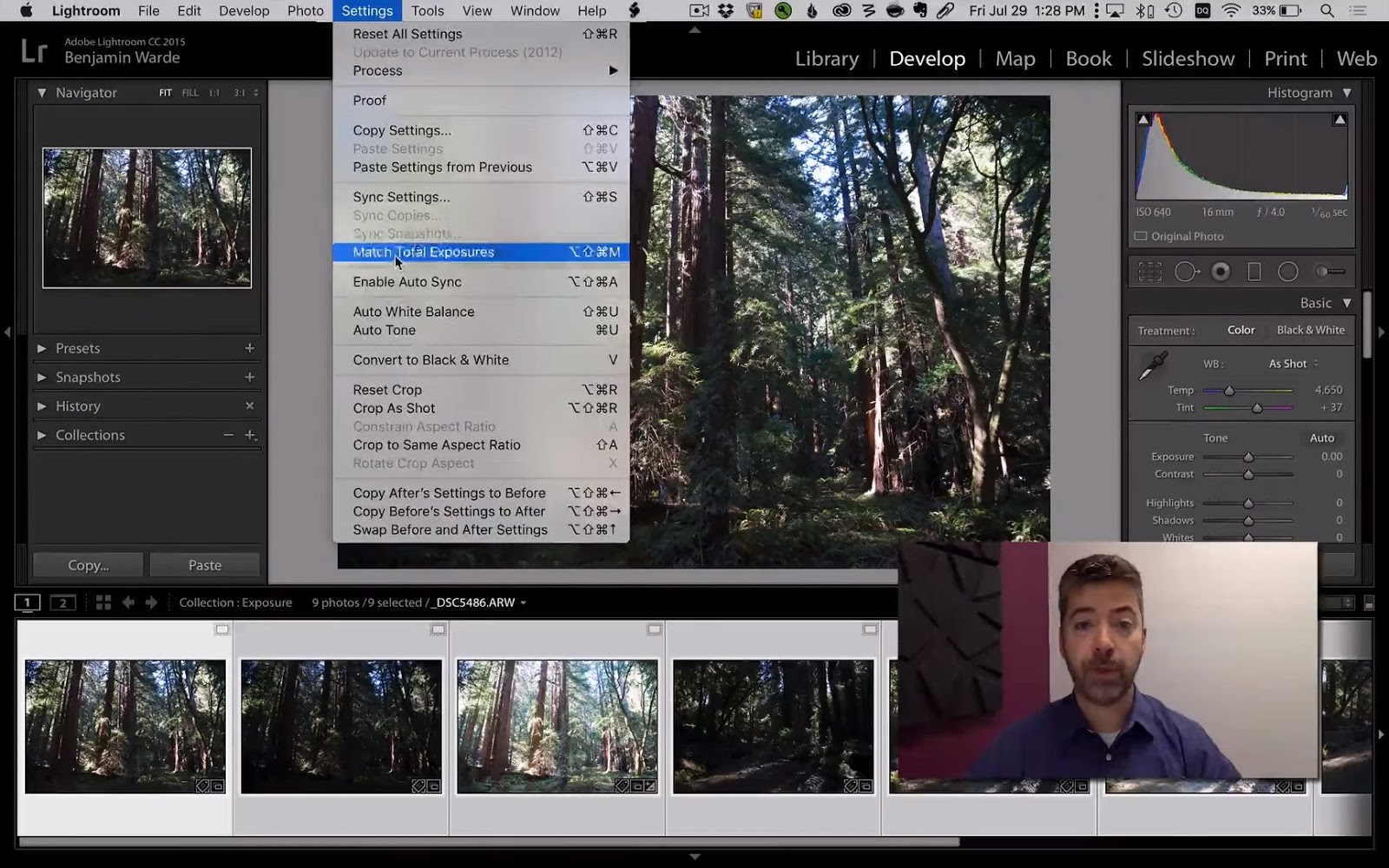This screenshot has width=1389, height=868.
Task: Click the Paste button
Action: (x=205, y=565)
